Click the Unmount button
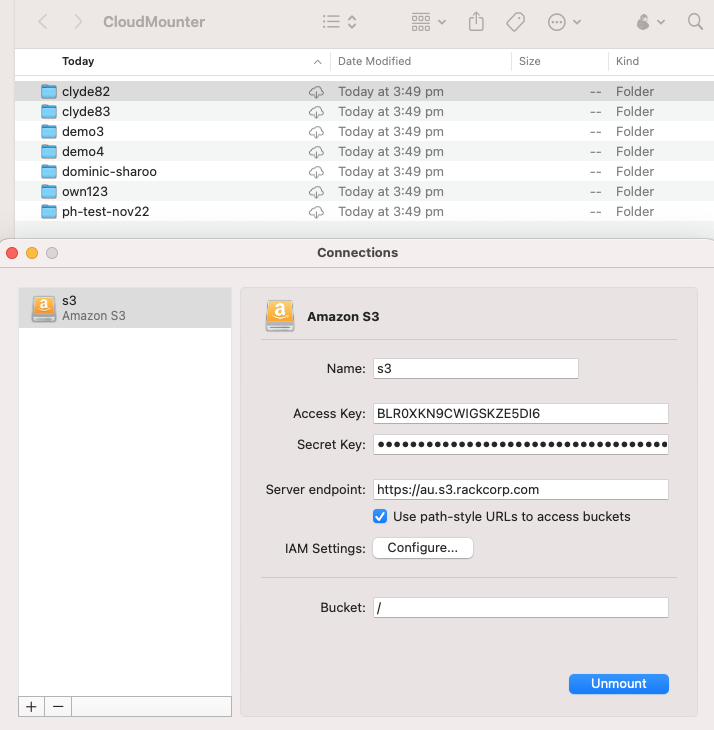Viewport: 714px width, 730px height. [x=619, y=683]
